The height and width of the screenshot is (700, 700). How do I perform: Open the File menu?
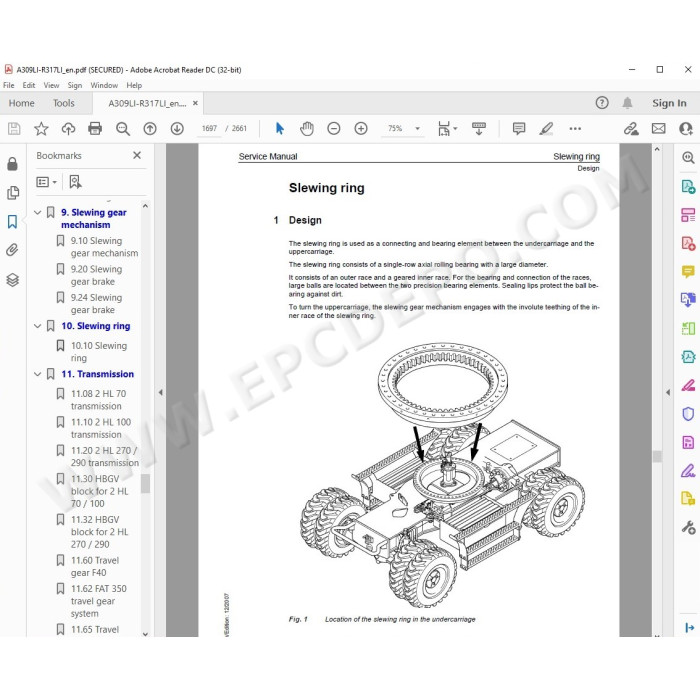click(x=8, y=85)
